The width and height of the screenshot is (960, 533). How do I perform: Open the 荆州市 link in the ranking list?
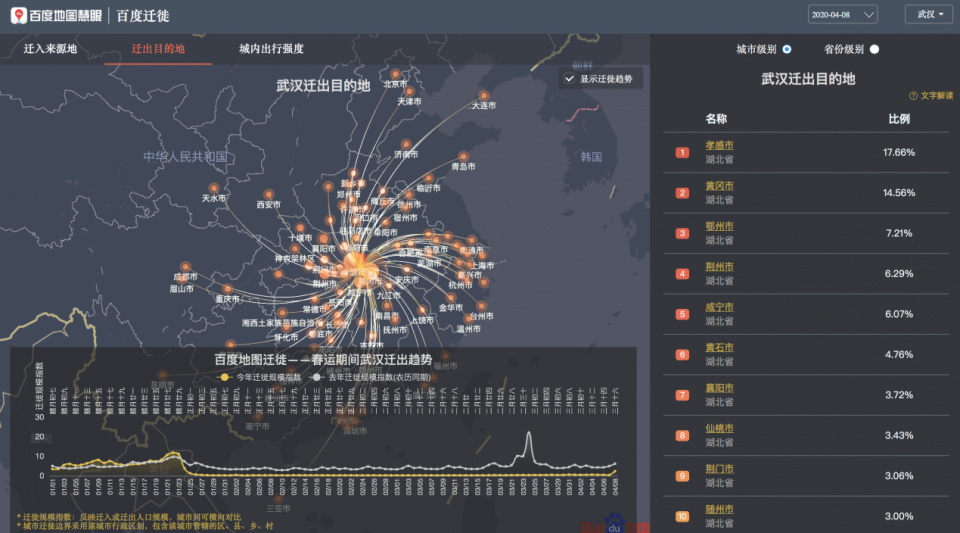click(x=719, y=267)
